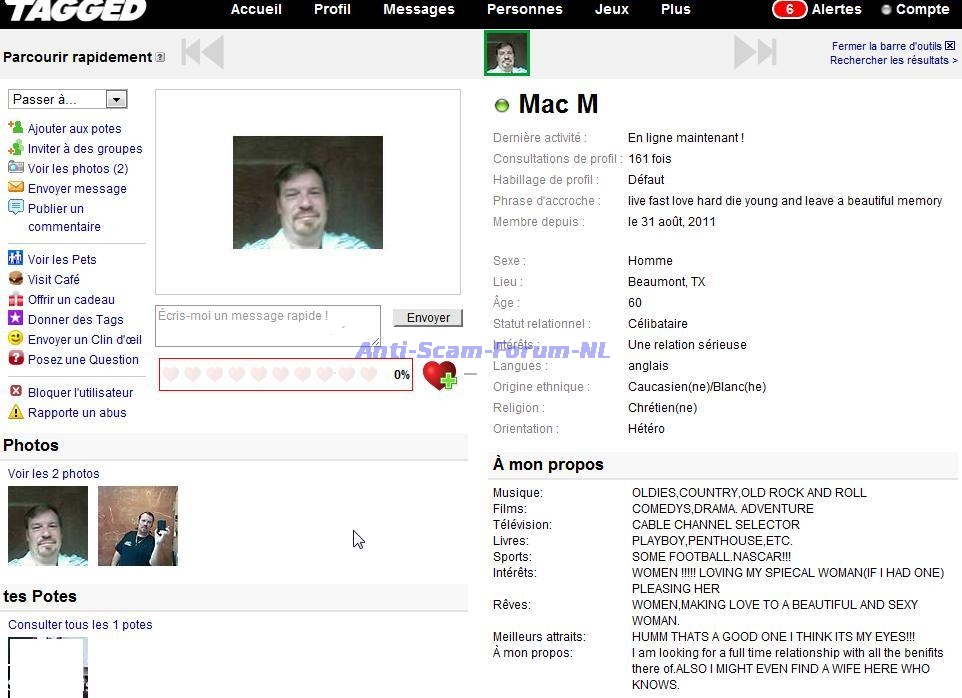The height and width of the screenshot is (698, 962).
Task: Click the star icon for Donner des Tags
Action: 15,319
